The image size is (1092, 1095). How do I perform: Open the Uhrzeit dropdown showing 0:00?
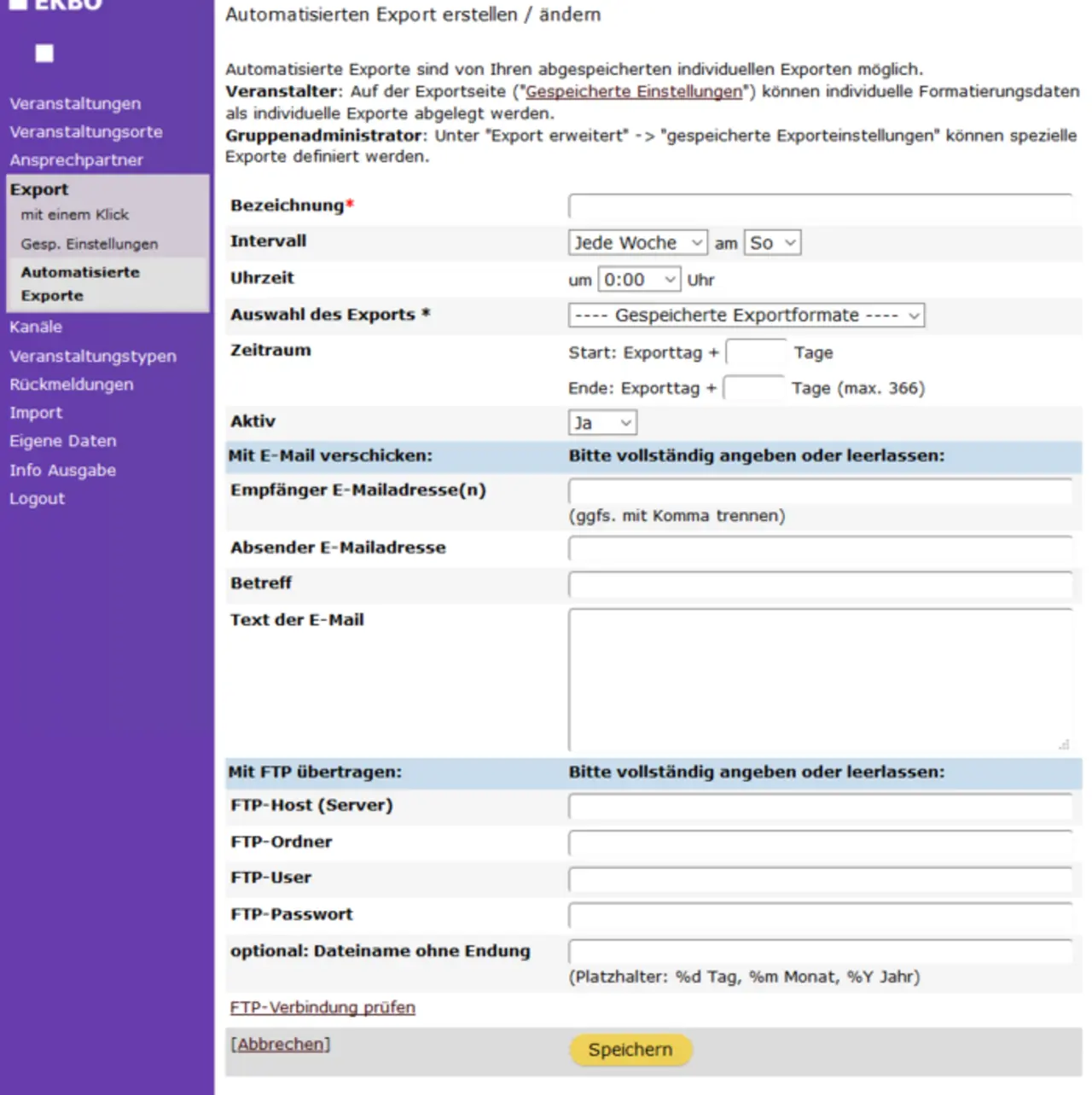coord(640,280)
